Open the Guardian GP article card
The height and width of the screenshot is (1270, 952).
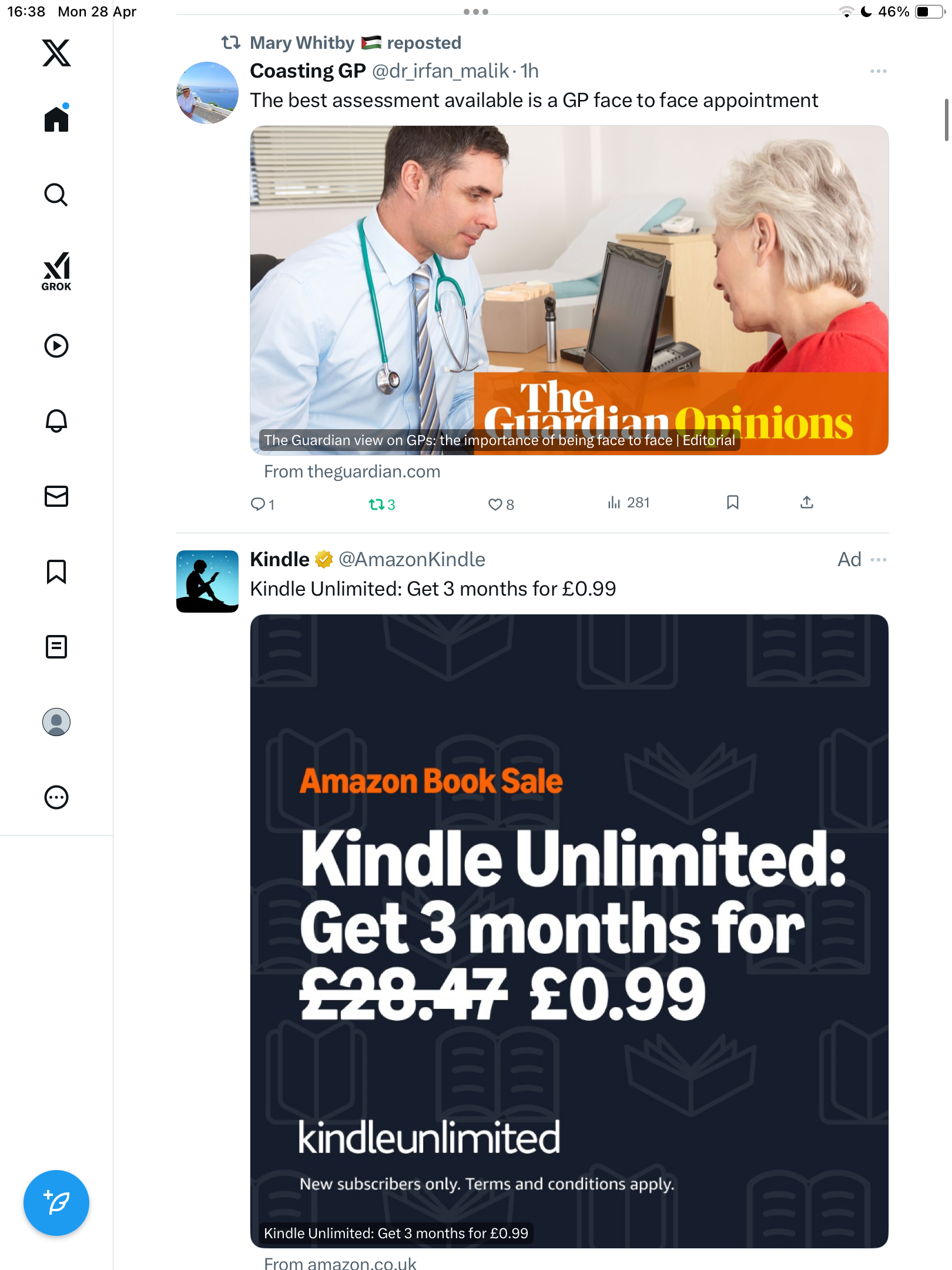tap(569, 290)
